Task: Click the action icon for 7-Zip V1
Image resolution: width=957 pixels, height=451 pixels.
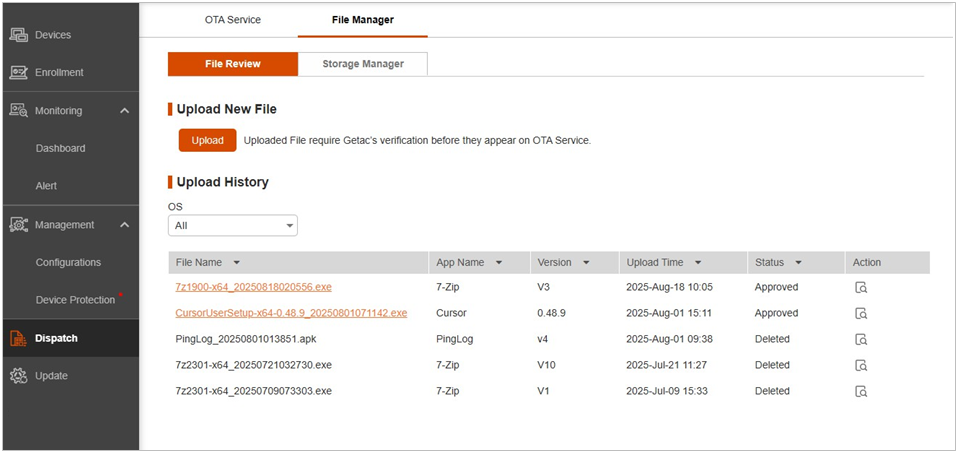Action: pos(860,391)
